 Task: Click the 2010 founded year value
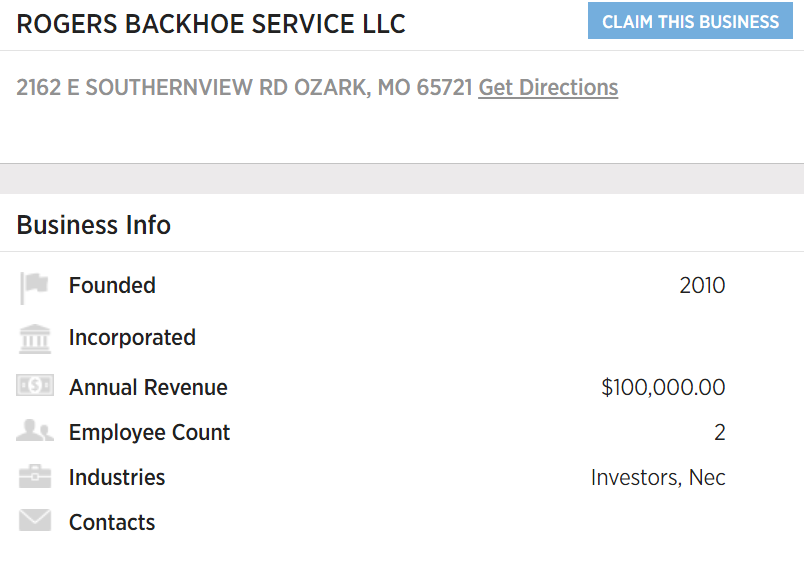[702, 285]
